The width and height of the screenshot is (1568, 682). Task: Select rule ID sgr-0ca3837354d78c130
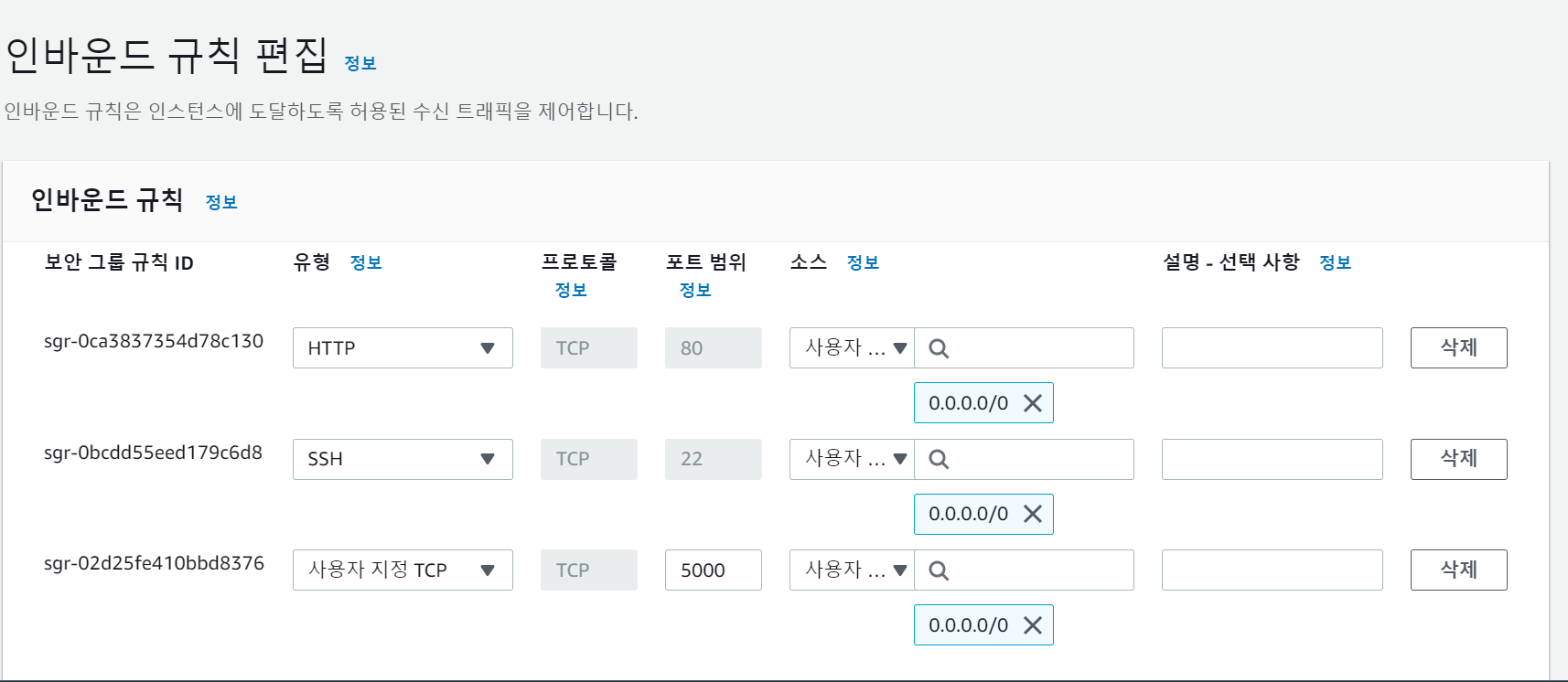pos(154,341)
